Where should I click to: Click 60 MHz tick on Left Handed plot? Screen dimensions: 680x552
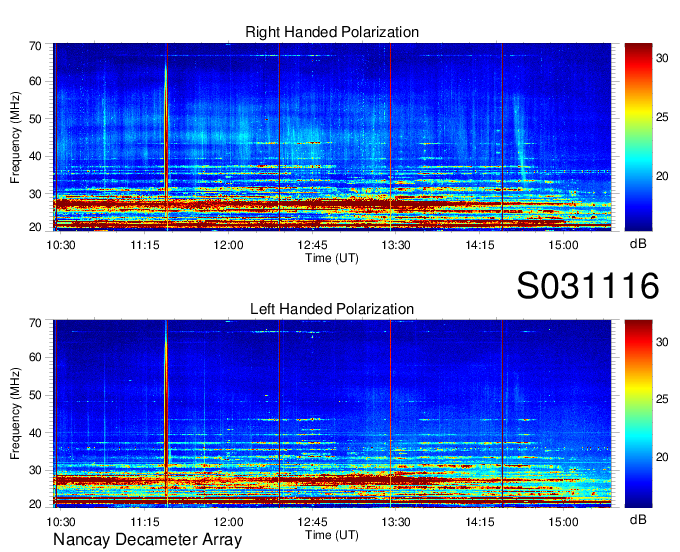click(36, 357)
